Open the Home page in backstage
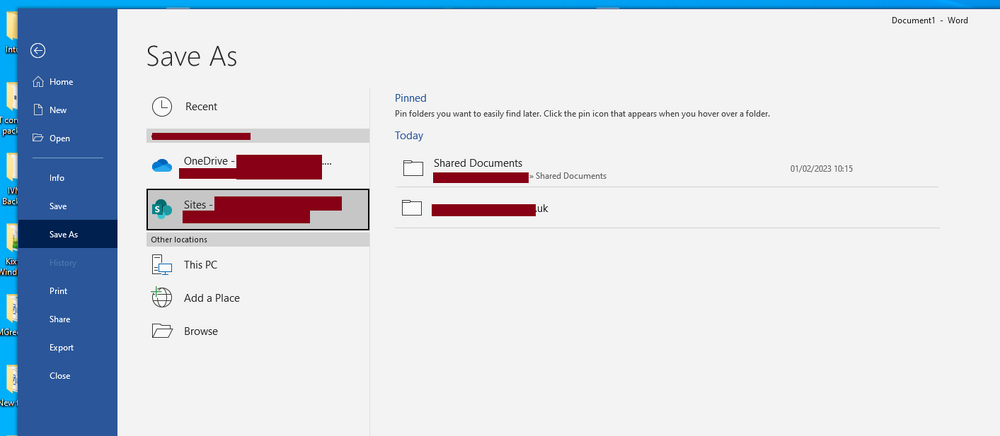This screenshot has width=1000, height=436. [61, 82]
